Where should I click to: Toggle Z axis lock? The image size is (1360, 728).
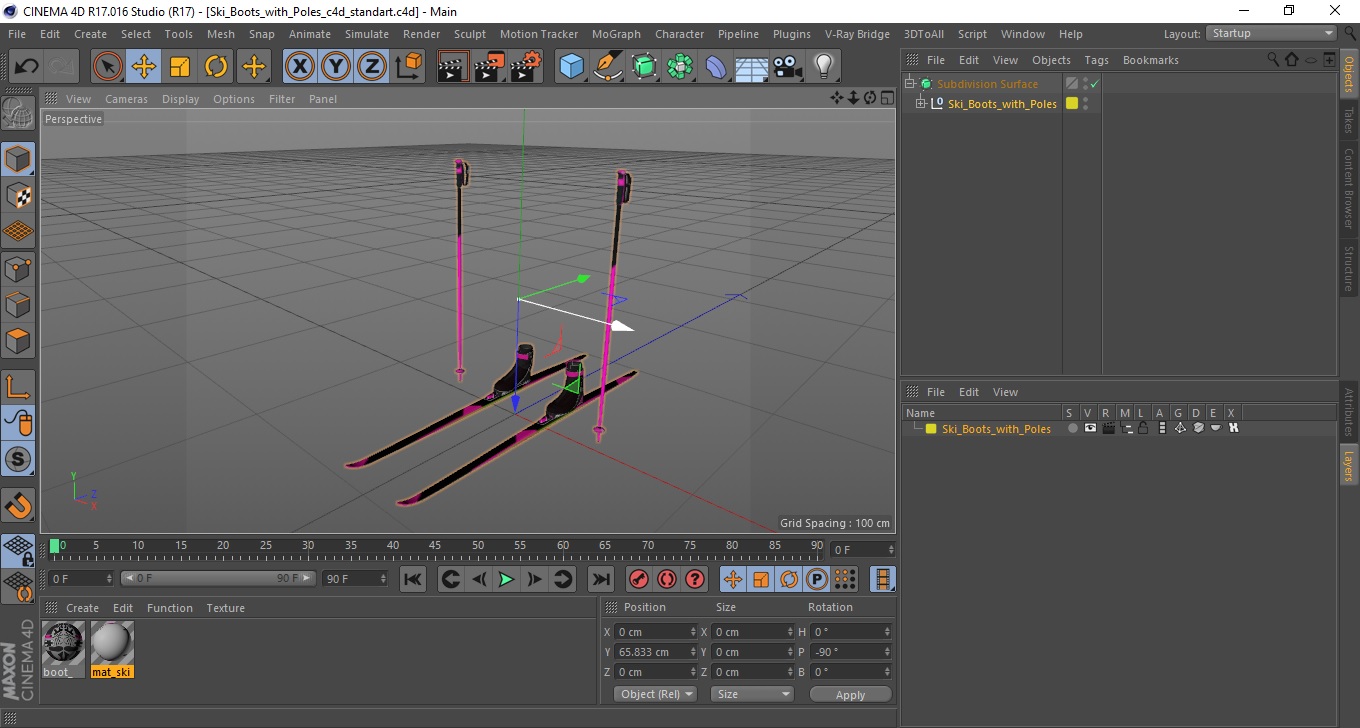pyautogui.click(x=372, y=67)
